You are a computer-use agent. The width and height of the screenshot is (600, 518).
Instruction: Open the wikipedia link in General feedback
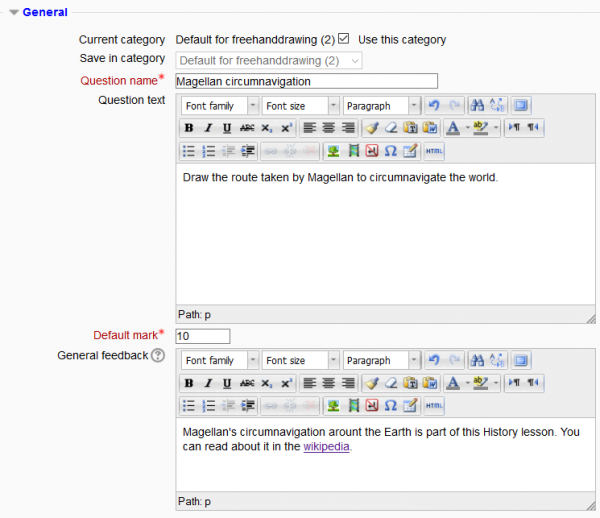(327, 447)
